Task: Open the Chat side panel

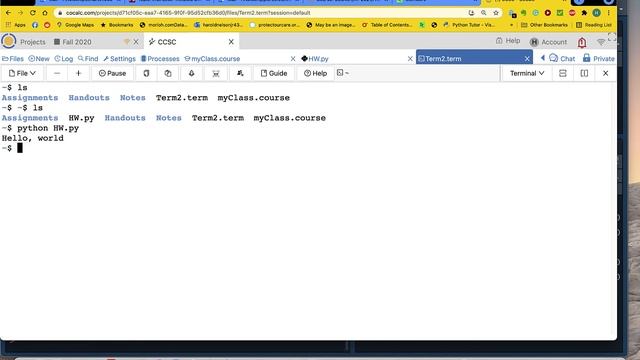Action: coord(562,58)
